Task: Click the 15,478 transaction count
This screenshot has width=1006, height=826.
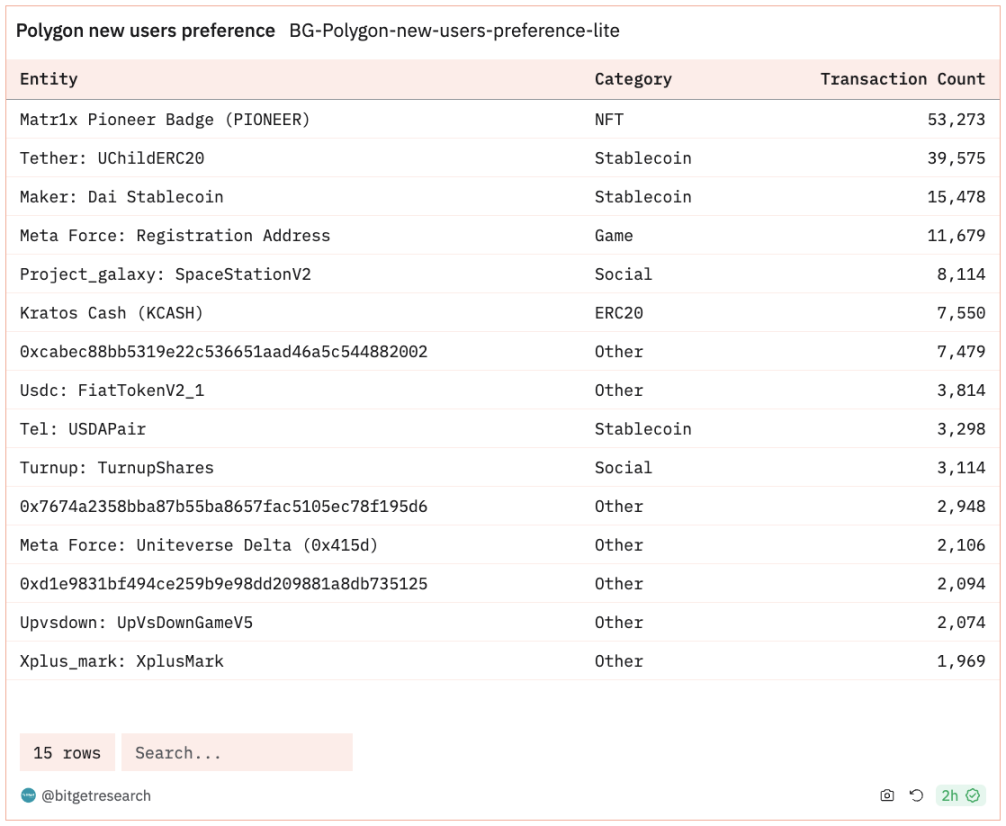Action: 957,197
